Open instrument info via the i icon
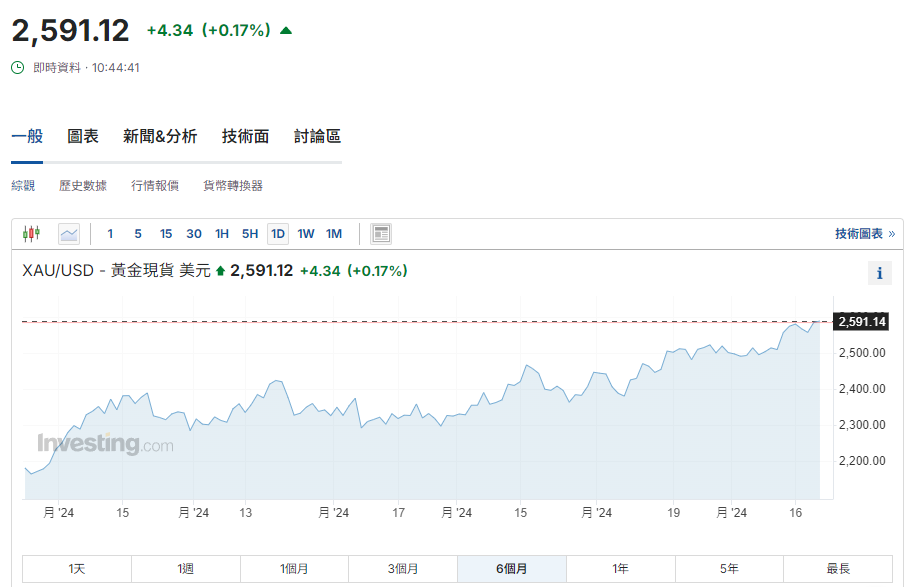Viewport: 913px width, 587px height. pyautogui.click(x=879, y=272)
